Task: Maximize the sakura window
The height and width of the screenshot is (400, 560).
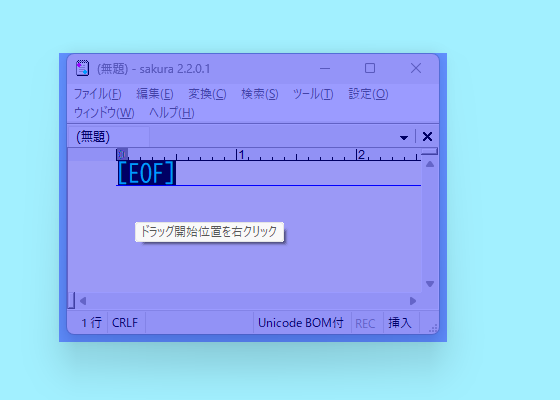Action: click(x=370, y=68)
